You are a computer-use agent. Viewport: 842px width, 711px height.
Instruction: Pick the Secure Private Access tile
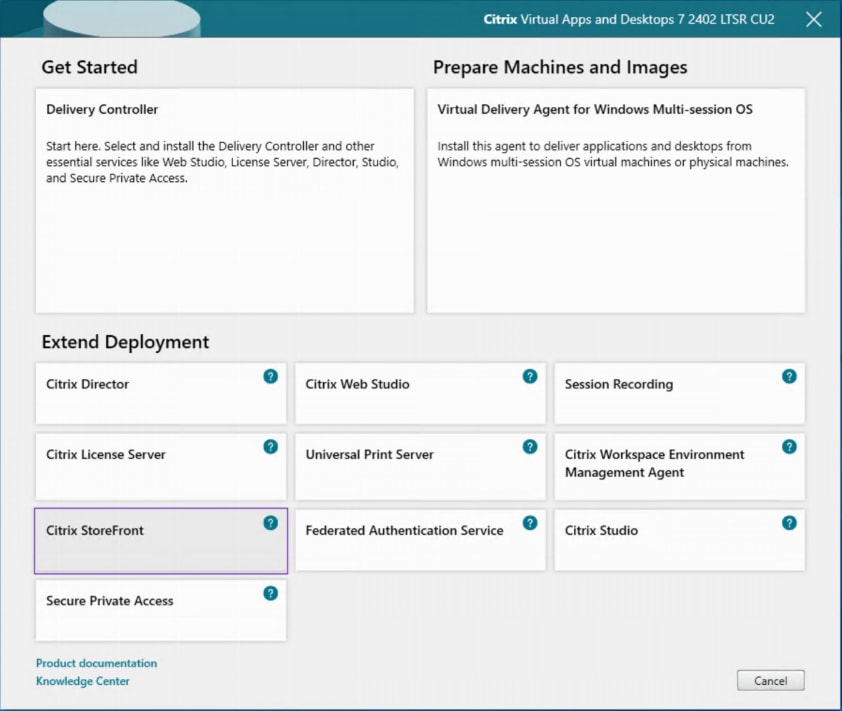click(x=161, y=611)
